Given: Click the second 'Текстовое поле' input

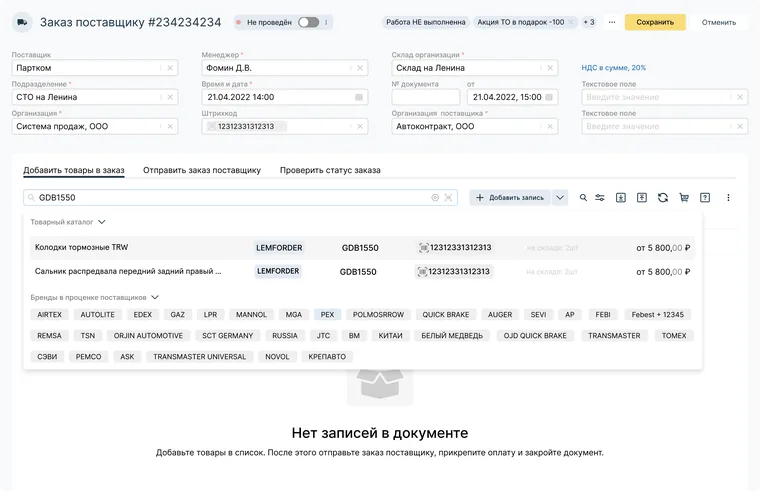Looking at the screenshot, I should [x=665, y=127].
